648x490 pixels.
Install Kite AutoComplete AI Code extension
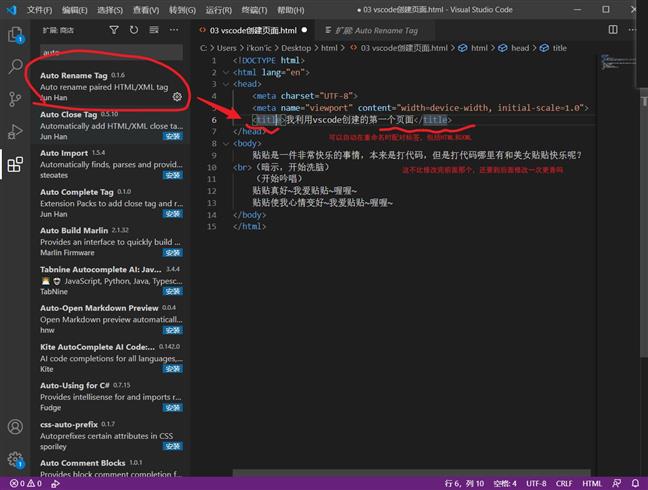(173, 369)
